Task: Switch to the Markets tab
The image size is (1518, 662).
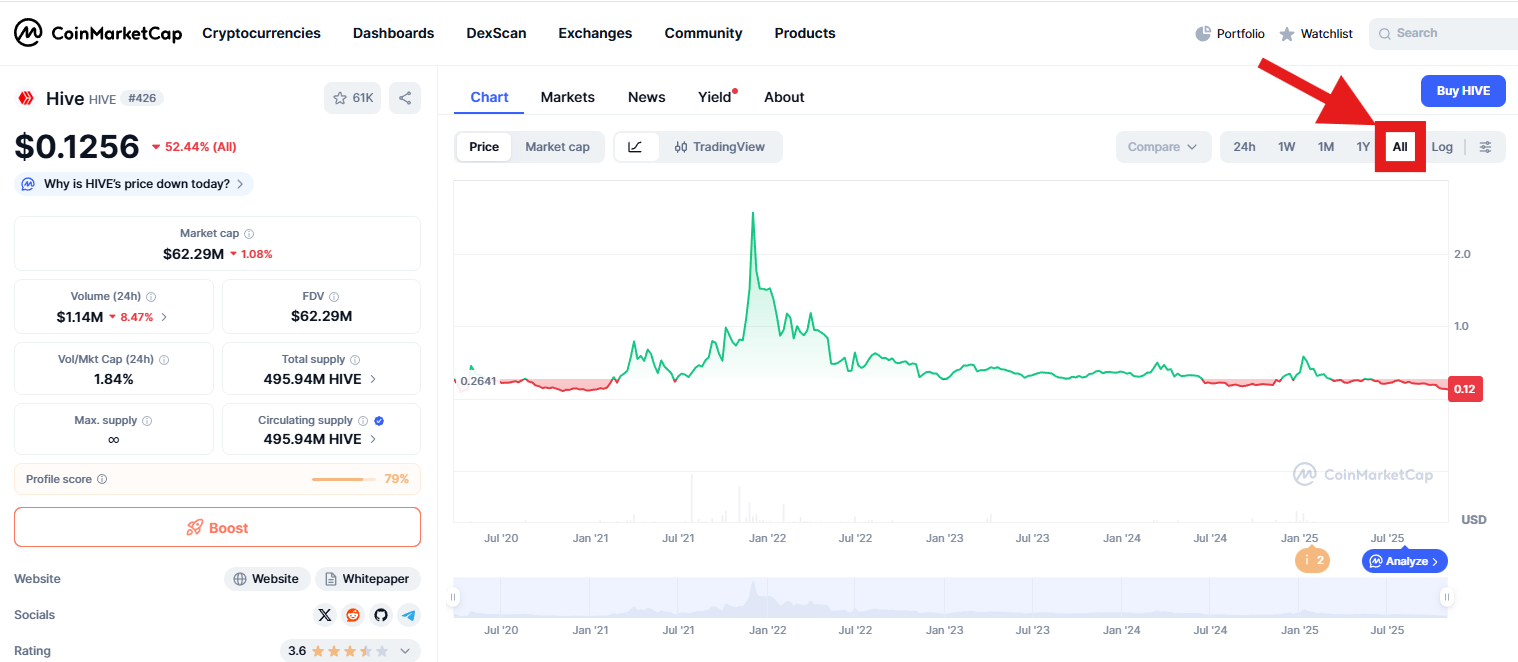Action: (567, 97)
